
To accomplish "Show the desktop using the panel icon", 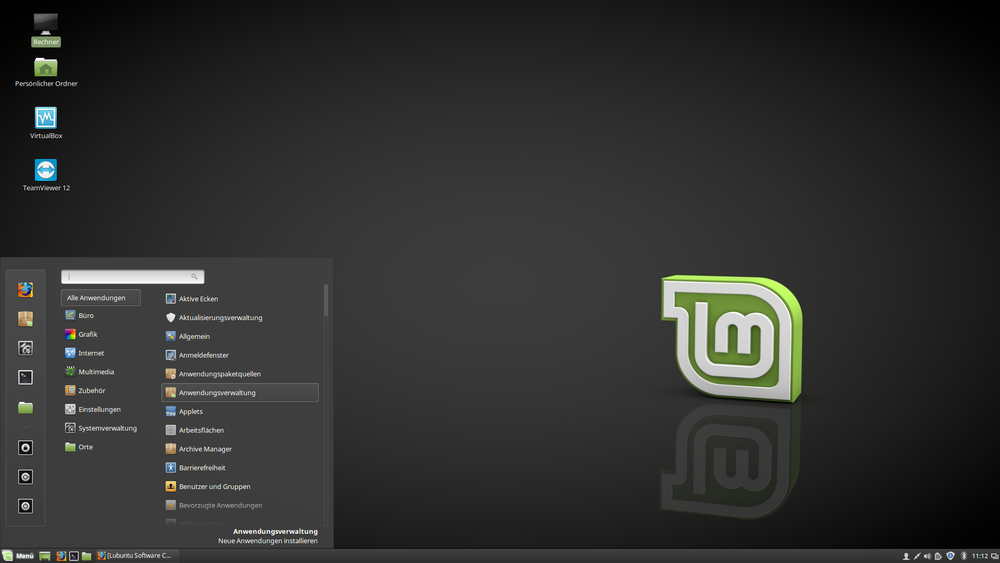I will [x=45, y=556].
